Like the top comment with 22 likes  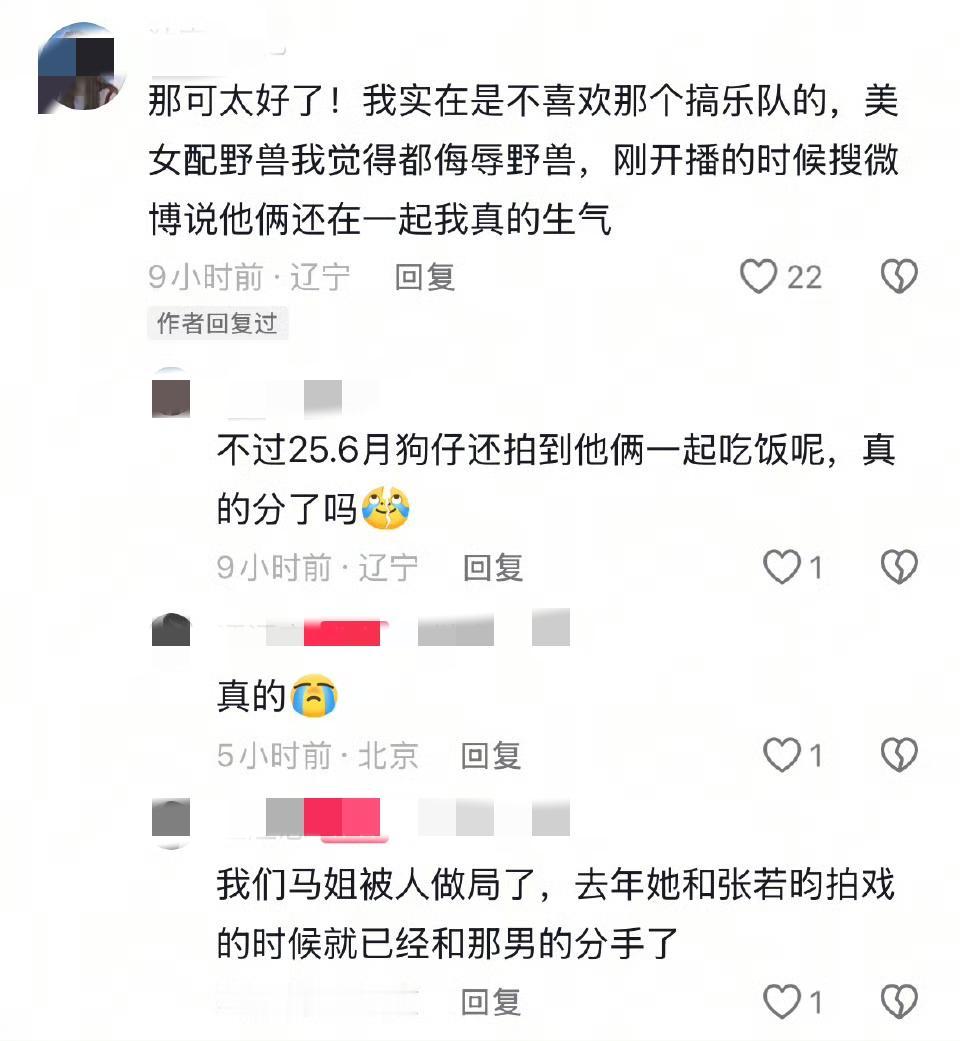coord(758,276)
